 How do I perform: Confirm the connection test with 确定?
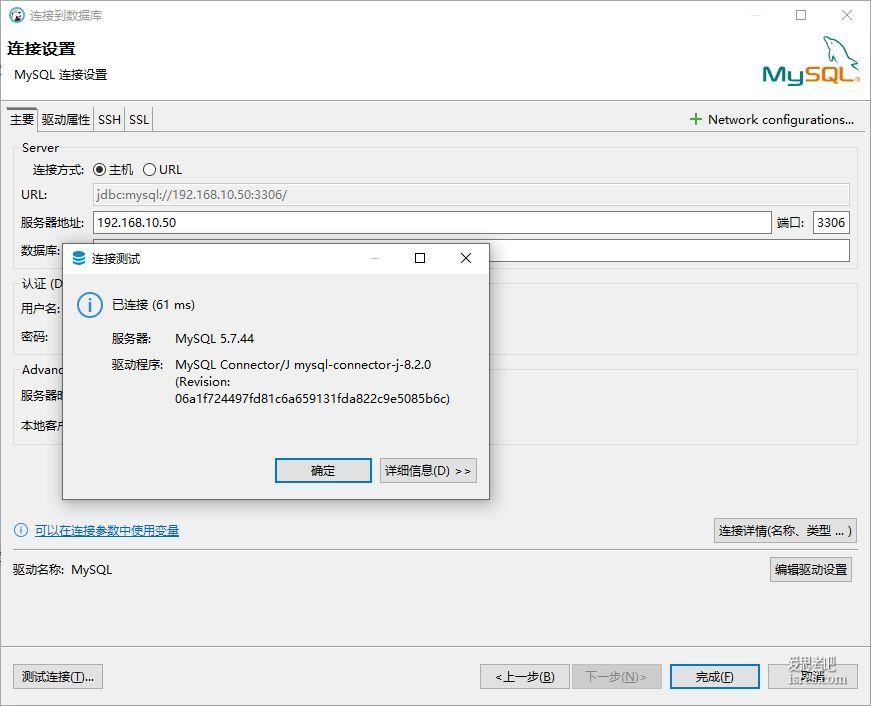[x=323, y=470]
